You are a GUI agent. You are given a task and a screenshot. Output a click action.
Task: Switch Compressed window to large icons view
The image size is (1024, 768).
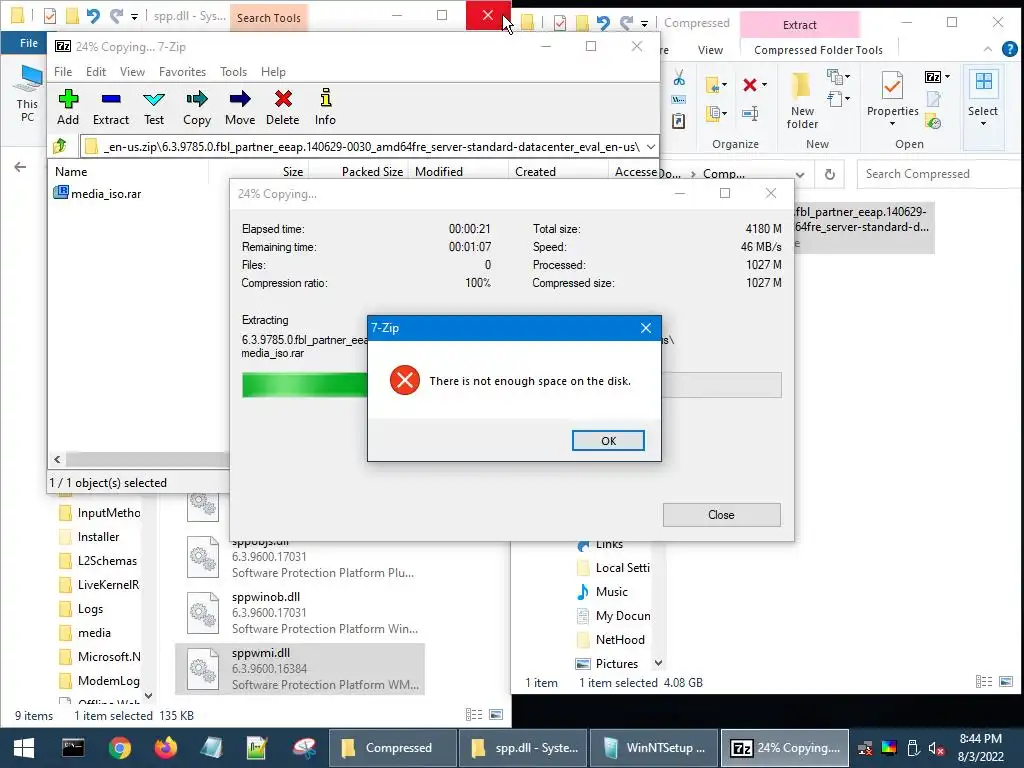click(1006, 682)
